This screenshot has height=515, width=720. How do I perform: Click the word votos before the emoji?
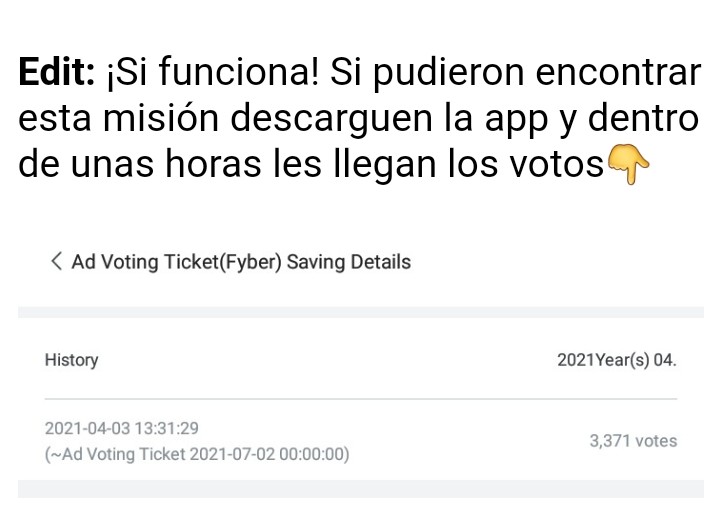click(547, 163)
